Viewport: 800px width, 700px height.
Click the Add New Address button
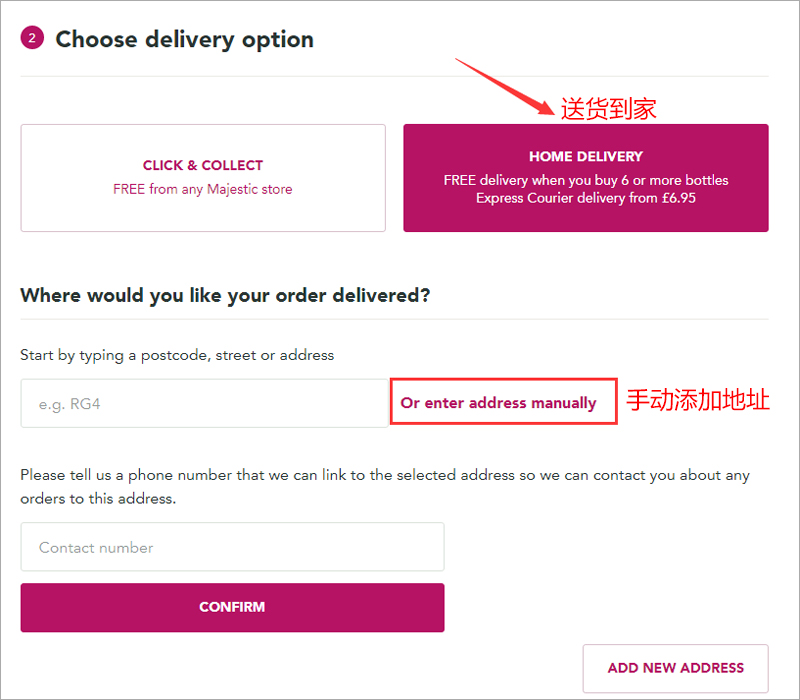point(676,668)
